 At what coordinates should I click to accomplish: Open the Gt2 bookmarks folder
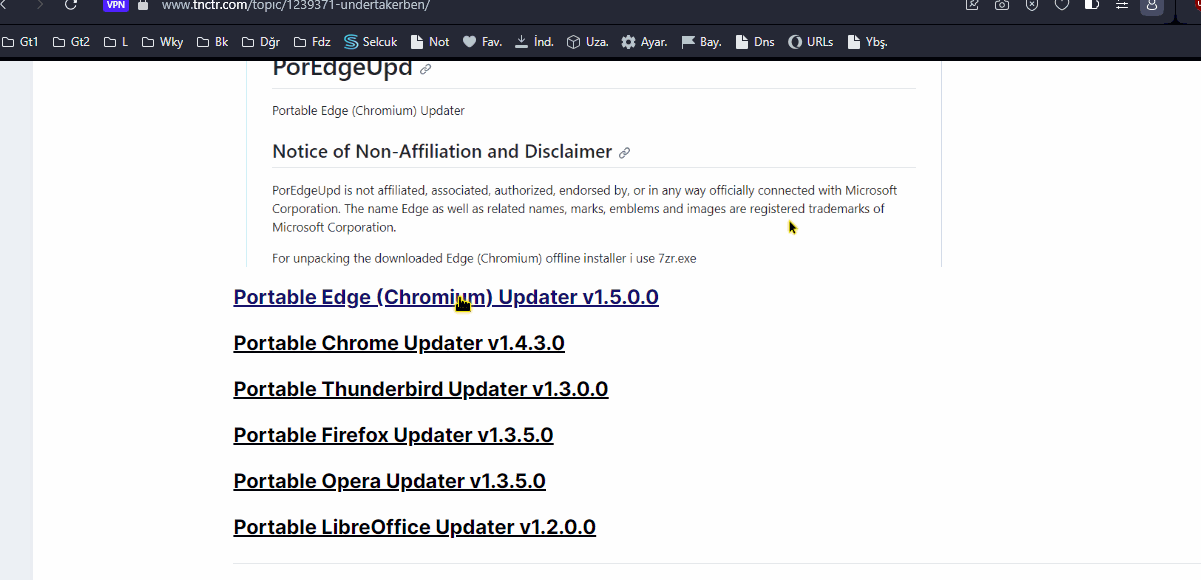point(72,42)
